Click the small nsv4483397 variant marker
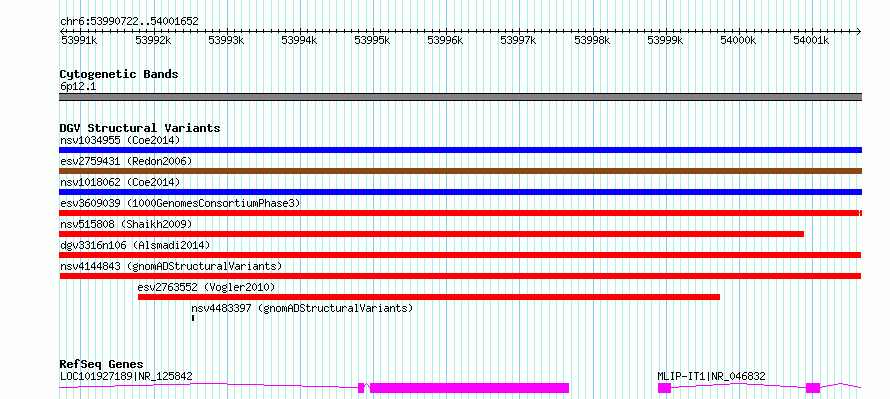The height and width of the screenshot is (399, 890). (193, 318)
